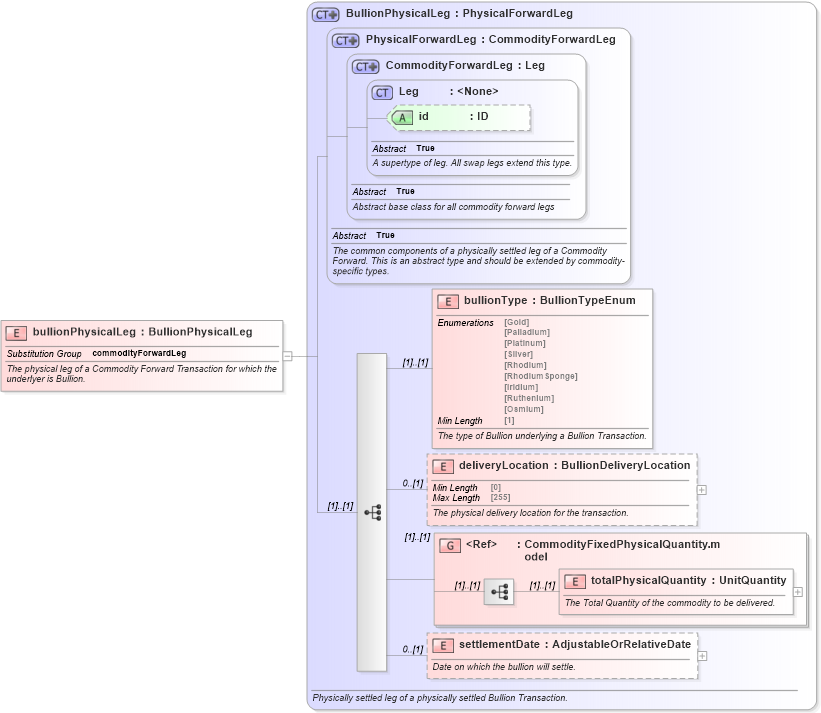The height and width of the screenshot is (713, 821).
Task: Click the E icon of deliveryLocation element
Action: (443, 466)
